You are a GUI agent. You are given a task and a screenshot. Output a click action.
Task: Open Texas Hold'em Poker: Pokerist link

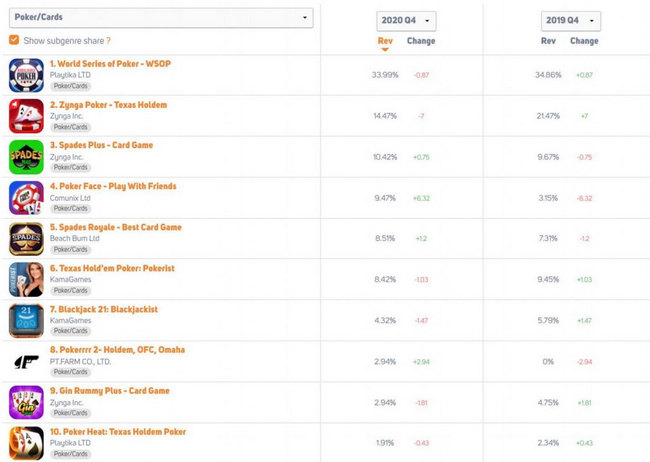pos(112,268)
